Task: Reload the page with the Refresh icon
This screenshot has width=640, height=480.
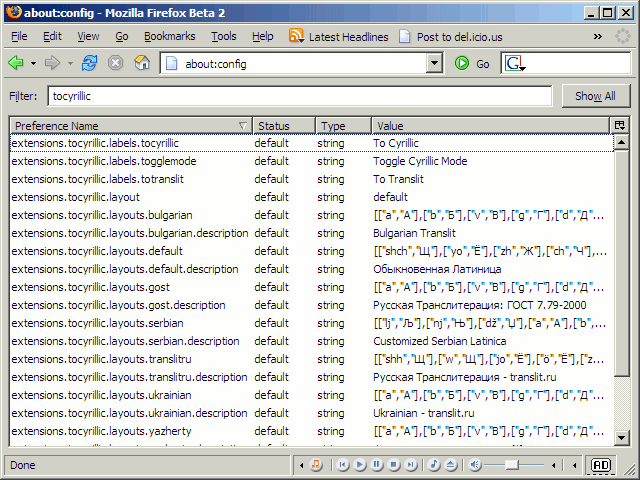Action: (89, 63)
